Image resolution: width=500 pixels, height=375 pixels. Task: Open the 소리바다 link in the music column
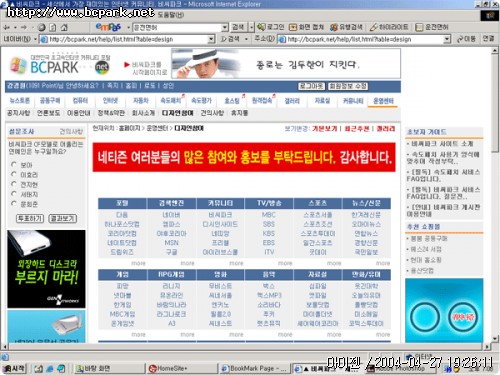tap(269, 305)
